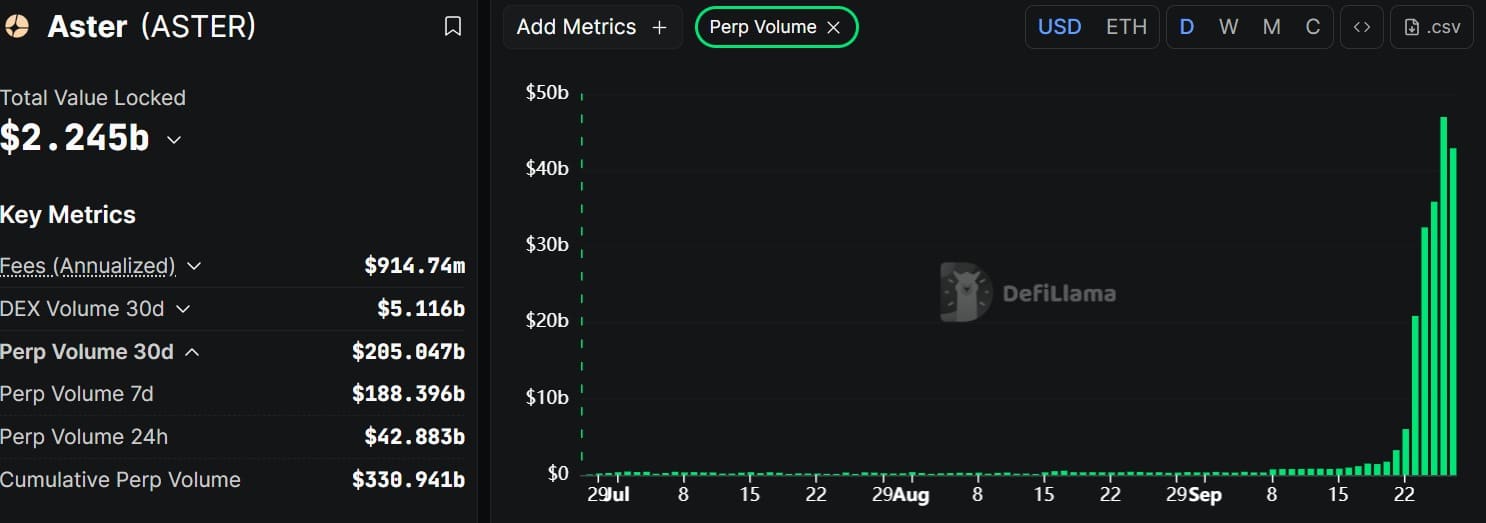
Task: Click the Aster token logo icon
Action: pos(17,27)
